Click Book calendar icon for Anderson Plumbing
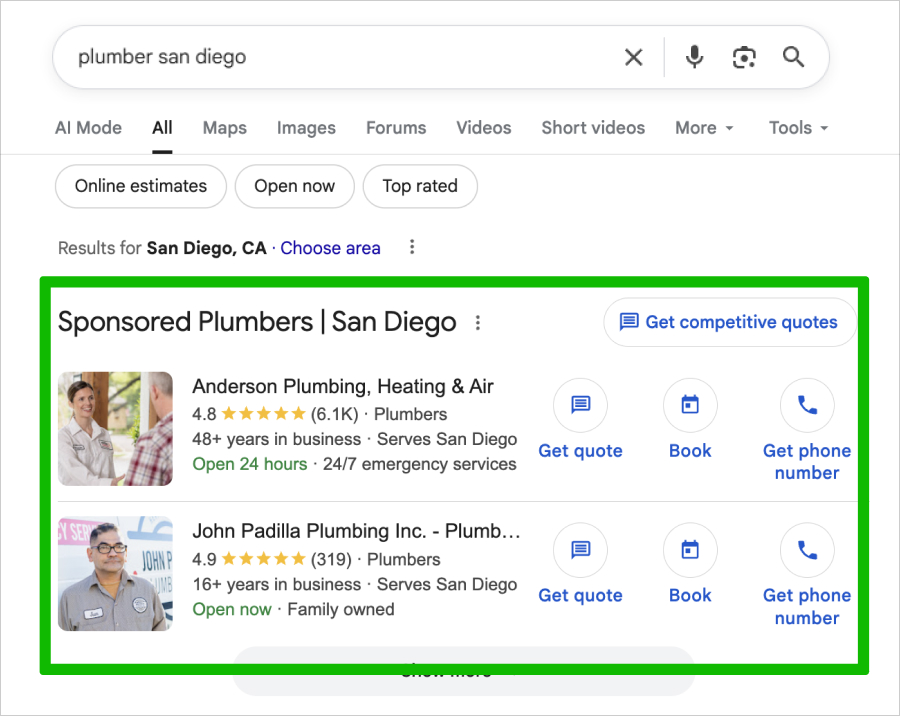The height and width of the screenshot is (716, 900). [690, 405]
